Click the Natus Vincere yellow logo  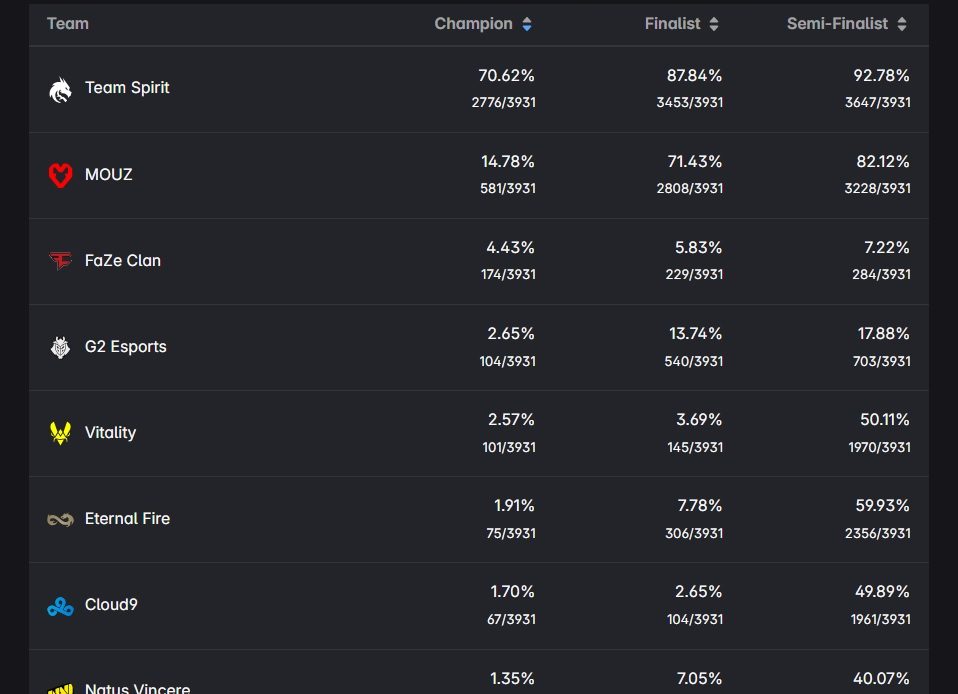[x=60, y=688]
